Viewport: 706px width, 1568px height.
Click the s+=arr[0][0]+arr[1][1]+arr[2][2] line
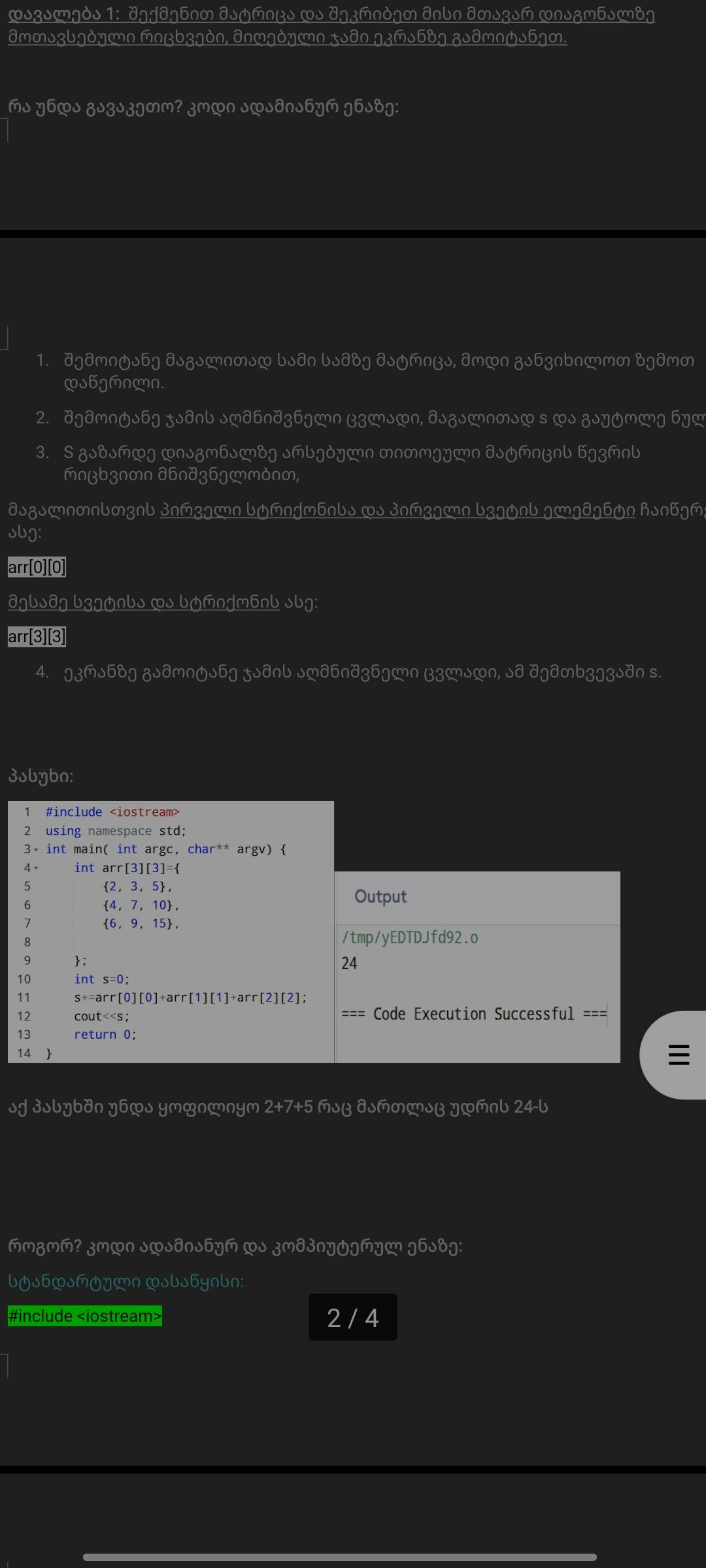coord(190,997)
